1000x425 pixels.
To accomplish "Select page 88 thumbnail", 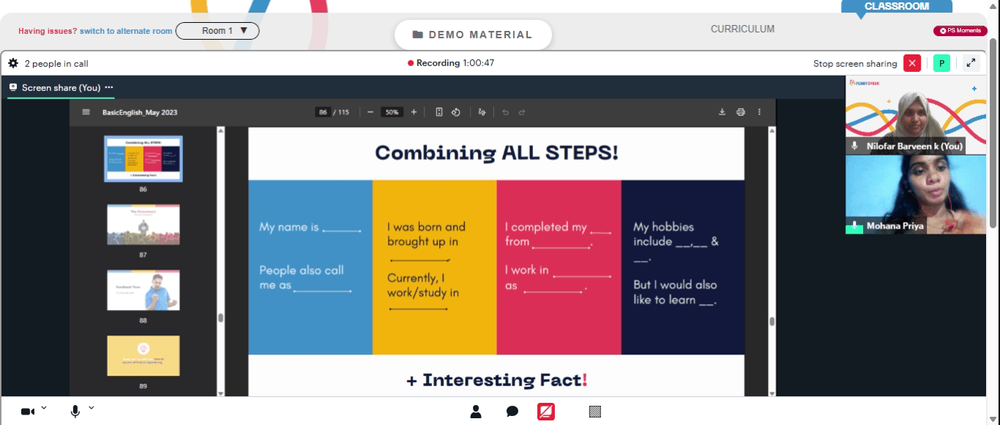I will click(143, 290).
